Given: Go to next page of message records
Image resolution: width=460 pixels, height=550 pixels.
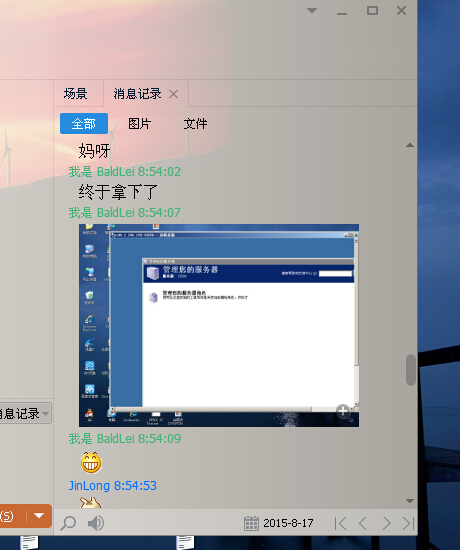Looking at the screenshot, I should click(386, 523).
